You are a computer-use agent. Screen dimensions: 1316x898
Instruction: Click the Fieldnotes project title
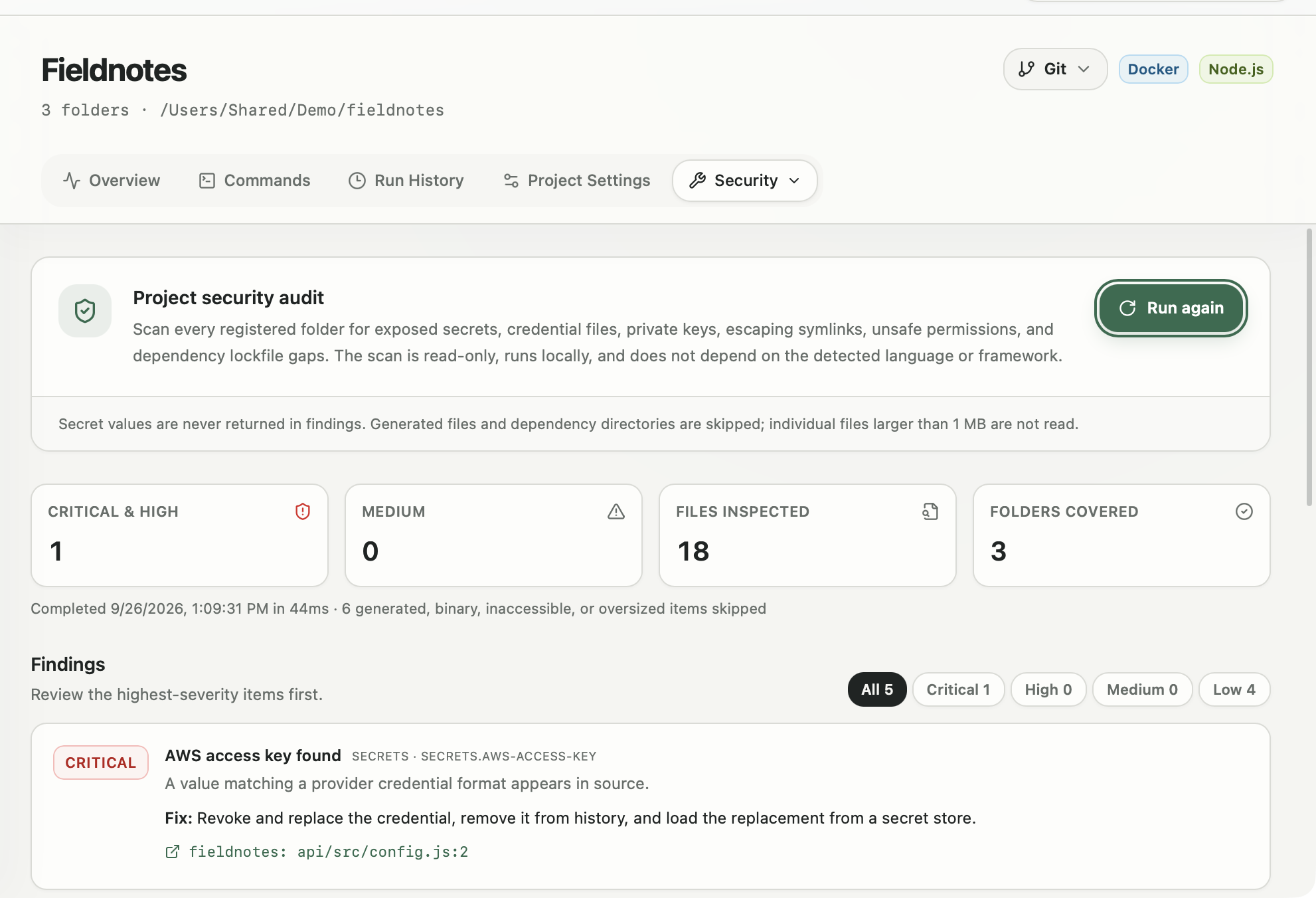tap(114, 70)
